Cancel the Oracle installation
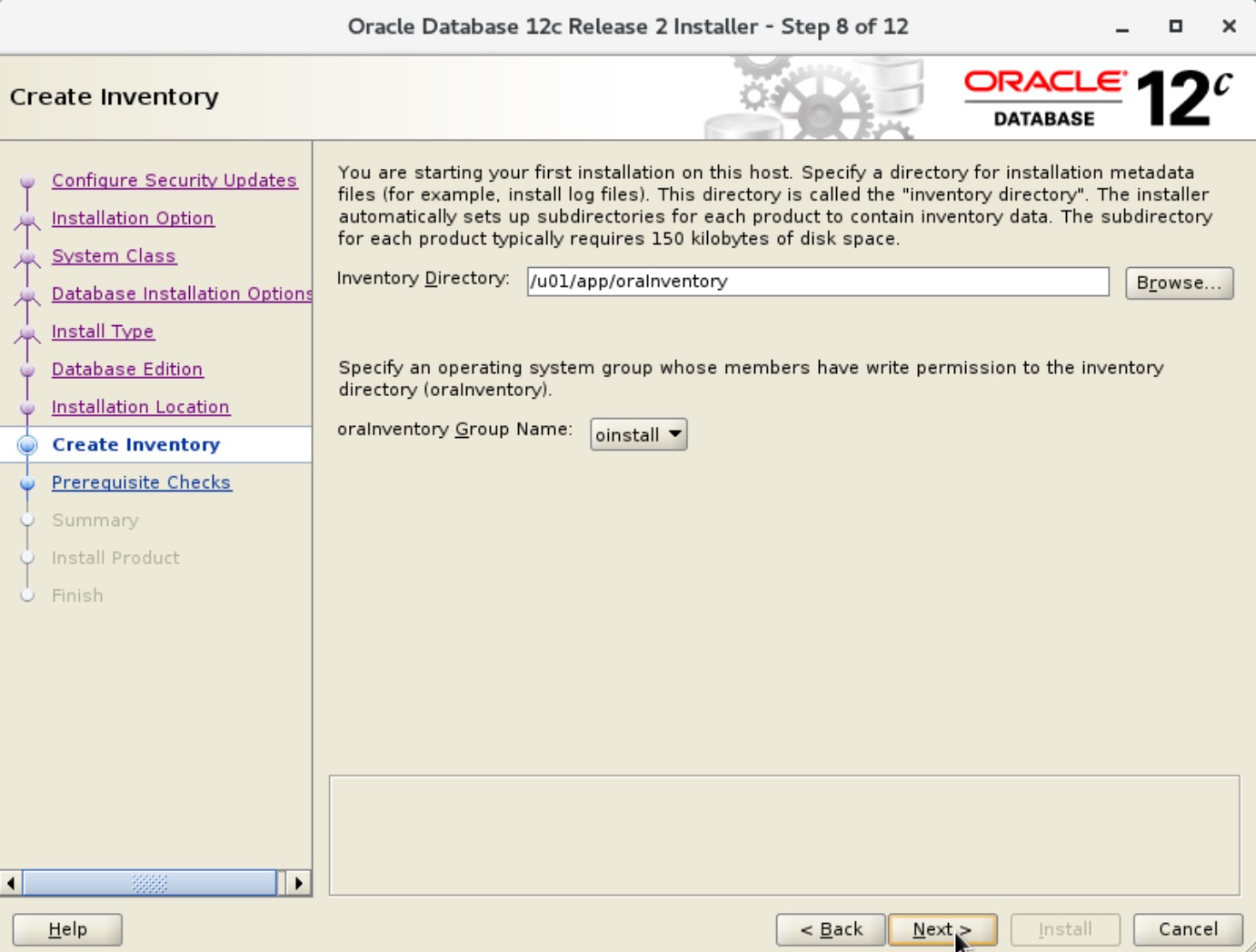Viewport: 1256px width, 952px height. coord(1188,929)
